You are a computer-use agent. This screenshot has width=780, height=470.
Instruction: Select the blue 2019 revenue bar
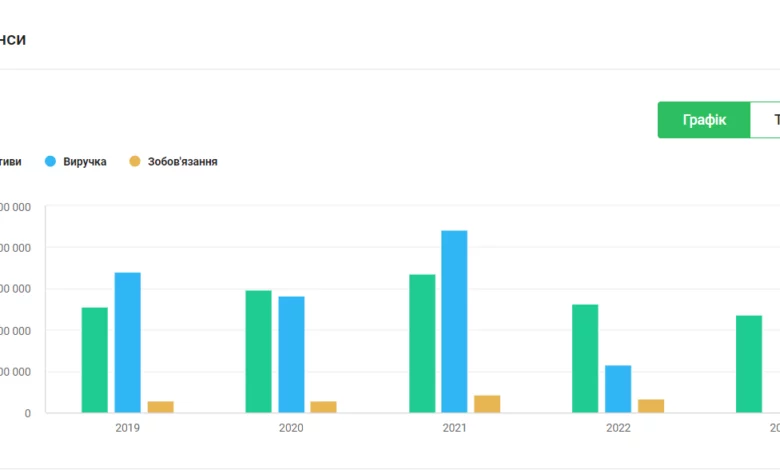pyautogui.click(x=128, y=343)
